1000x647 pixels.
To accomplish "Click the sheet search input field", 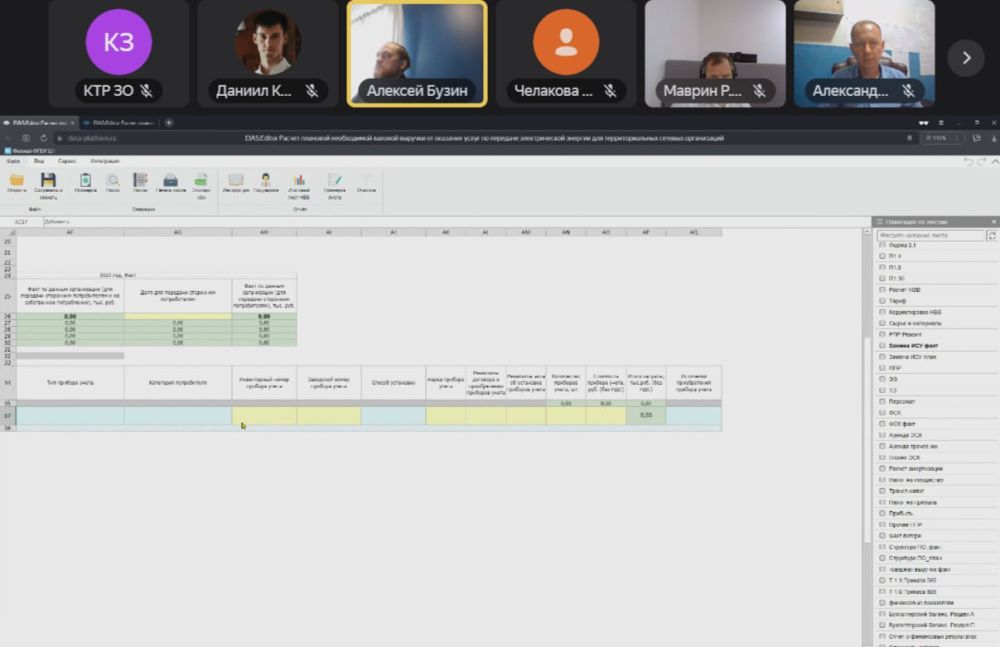I will pos(930,236).
